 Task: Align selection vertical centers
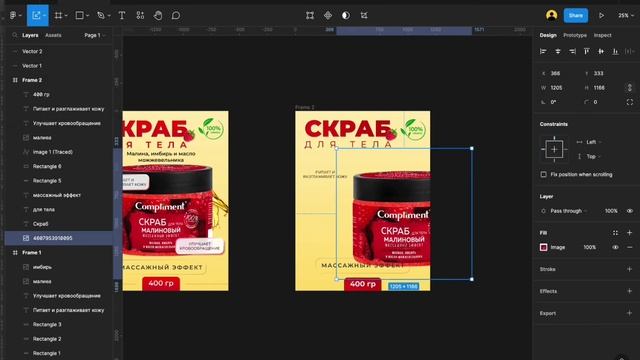click(601, 51)
